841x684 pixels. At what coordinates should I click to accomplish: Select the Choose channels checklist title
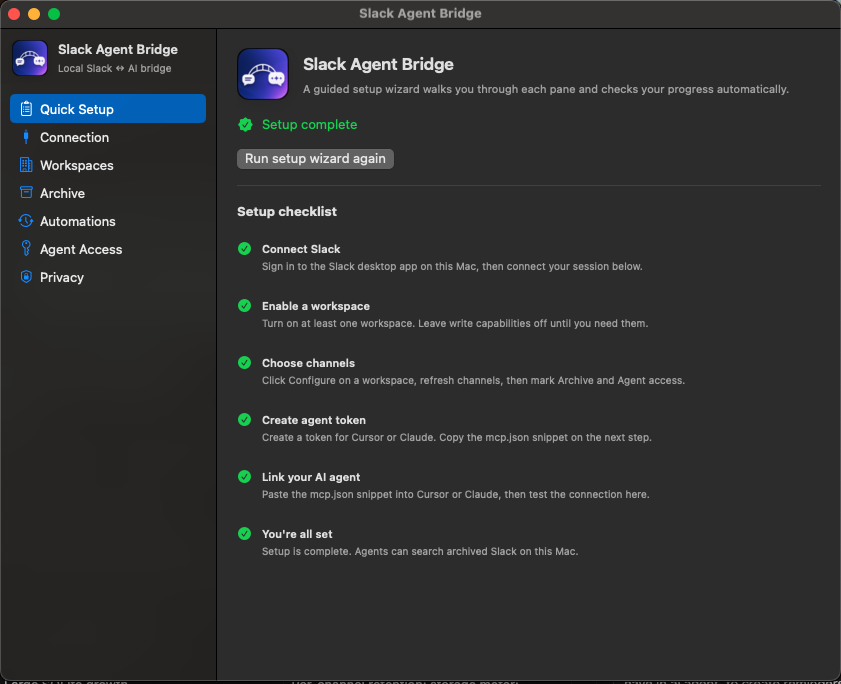(x=308, y=363)
